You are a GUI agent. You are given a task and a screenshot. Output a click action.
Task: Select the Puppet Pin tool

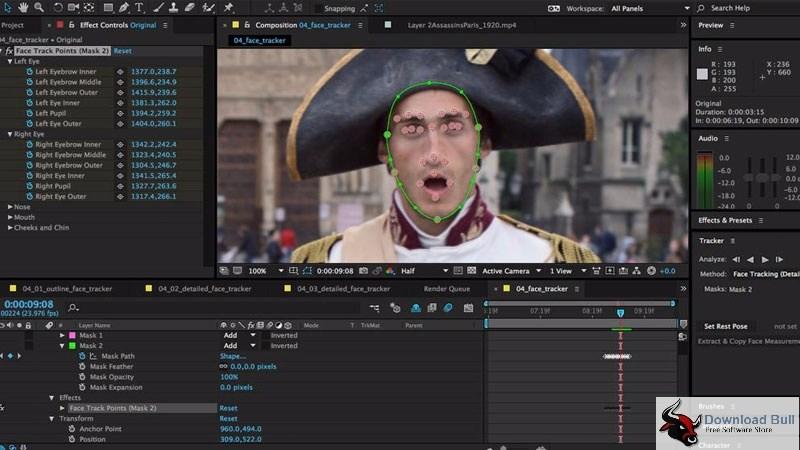[229, 8]
